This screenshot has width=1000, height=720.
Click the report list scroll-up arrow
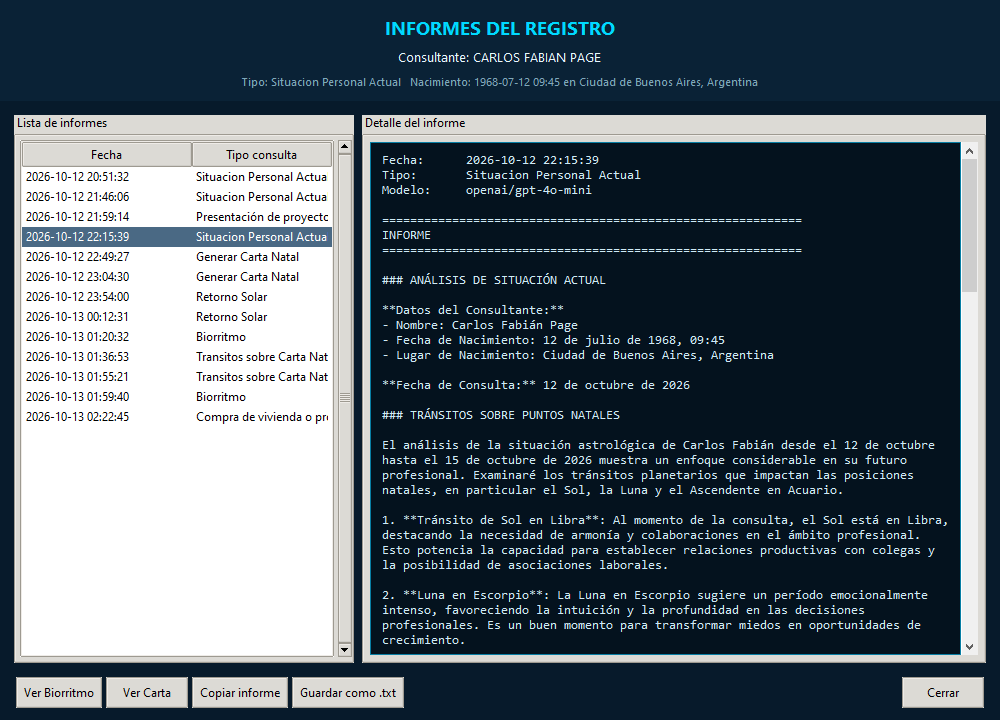point(344,147)
